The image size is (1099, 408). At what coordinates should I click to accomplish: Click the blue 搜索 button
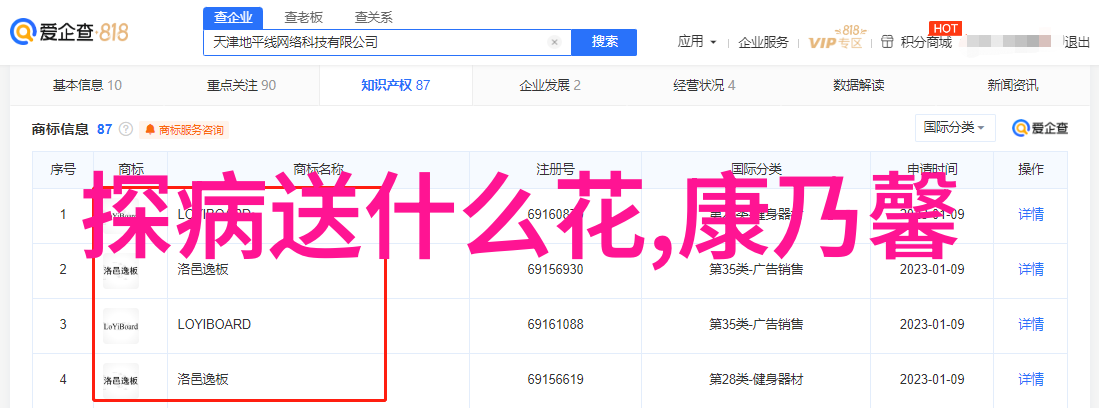[x=604, y=42]
